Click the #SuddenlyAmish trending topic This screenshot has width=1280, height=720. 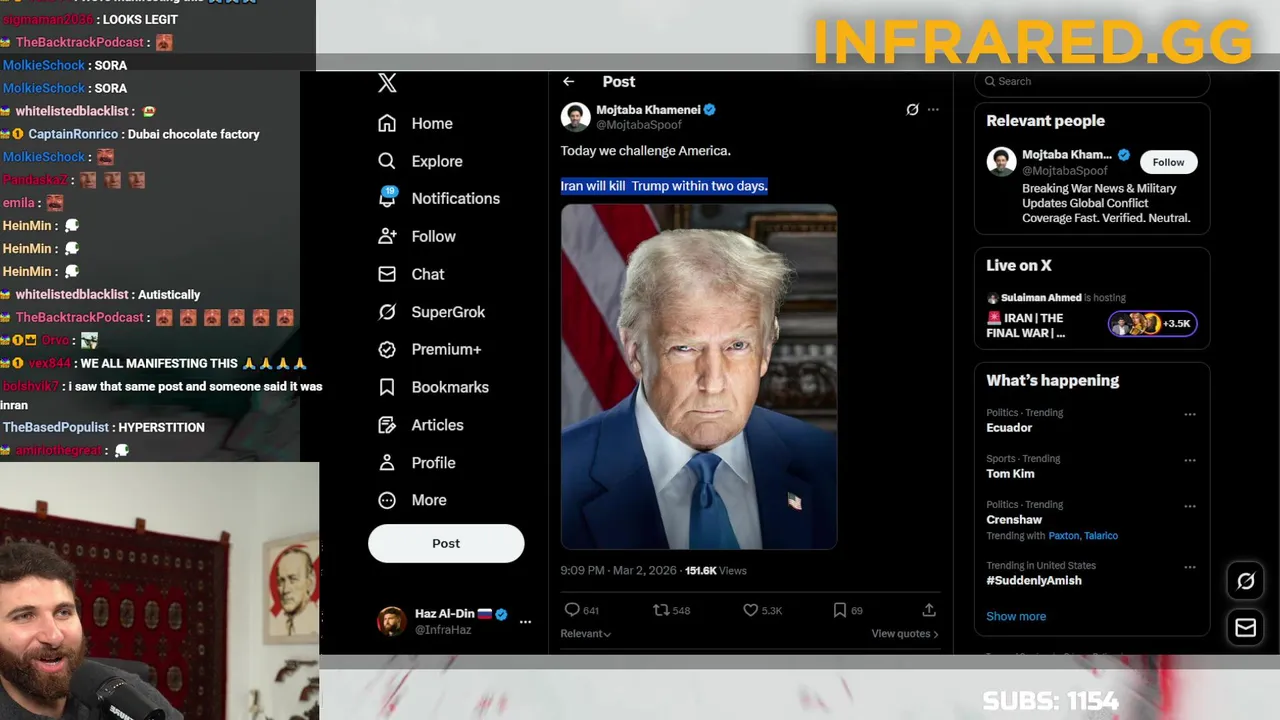point(1034,580)
